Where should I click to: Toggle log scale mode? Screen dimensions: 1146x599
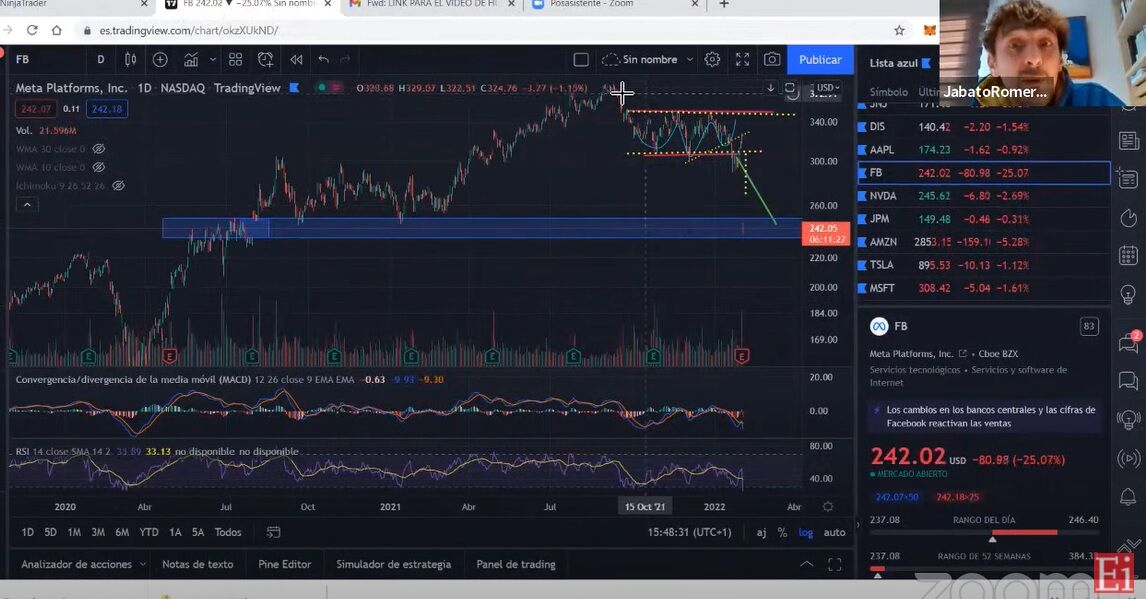pyautogui.click(x=805, y=533)
